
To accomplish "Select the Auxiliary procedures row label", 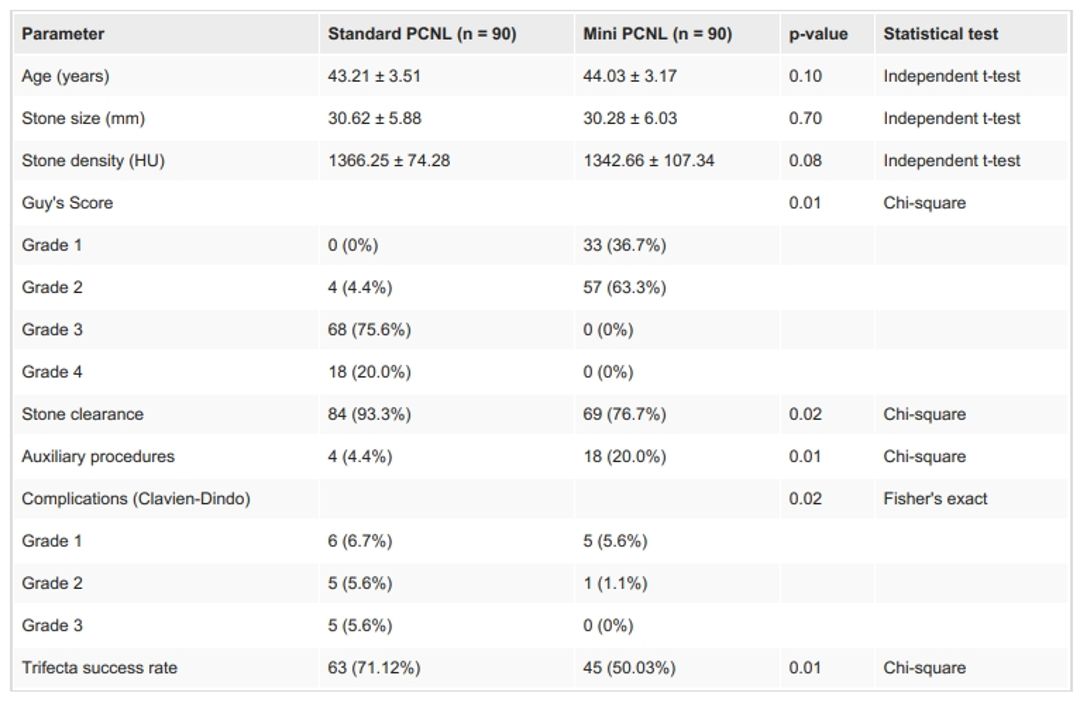I will (x=98, y=456).
